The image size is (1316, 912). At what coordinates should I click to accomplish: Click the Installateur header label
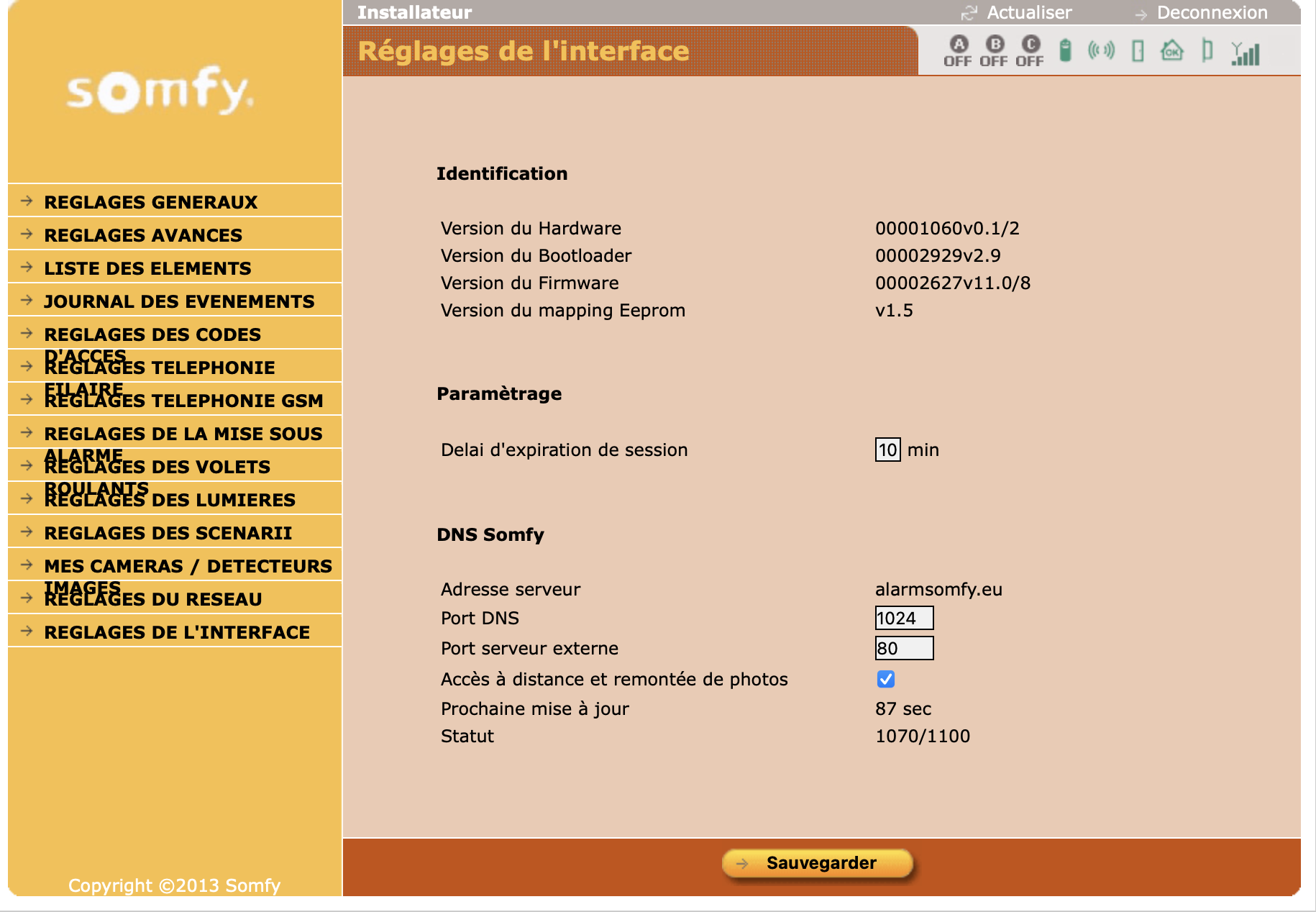tap(414, 13)
